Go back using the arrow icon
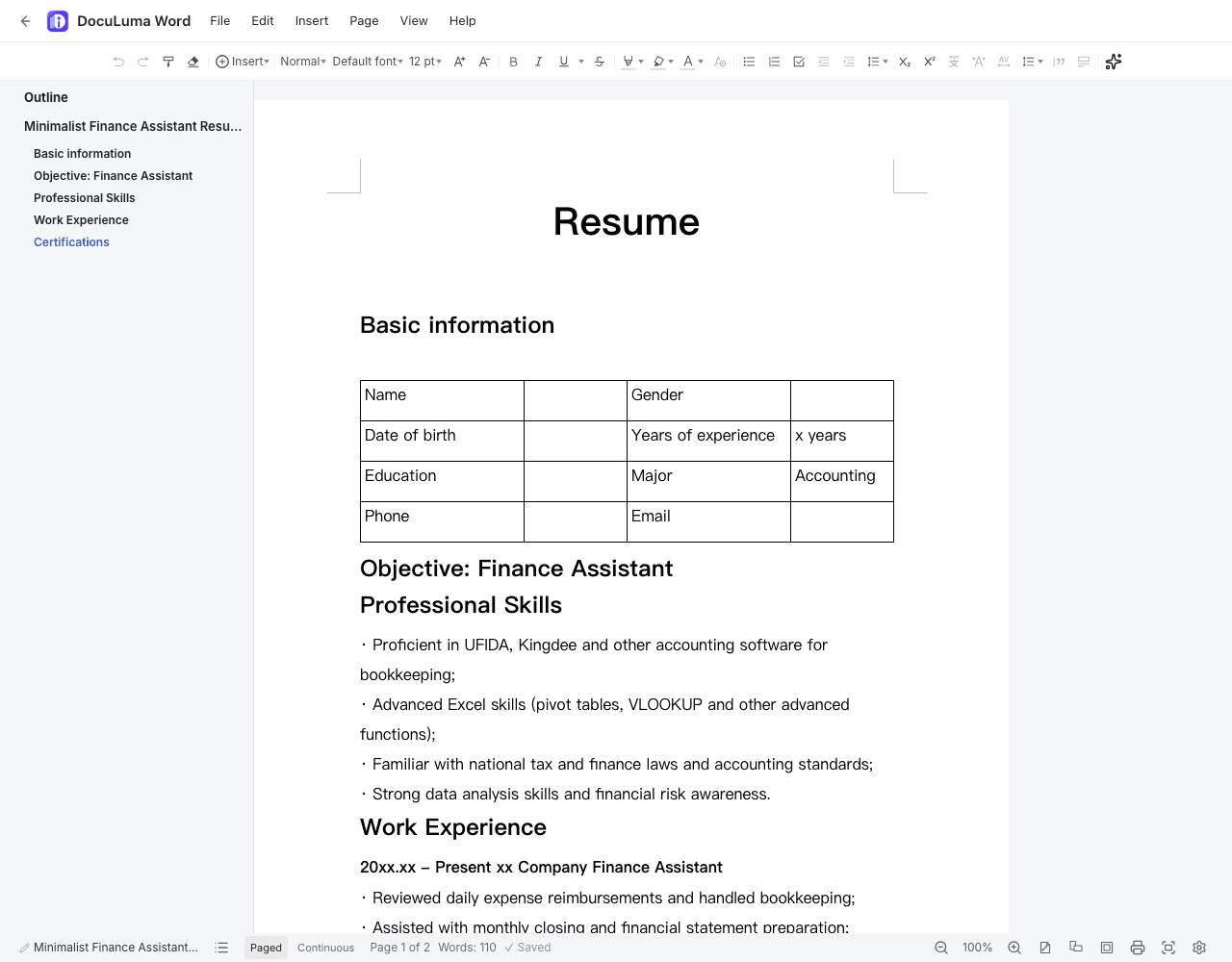 pyautogui.click(x=25, y=21)
